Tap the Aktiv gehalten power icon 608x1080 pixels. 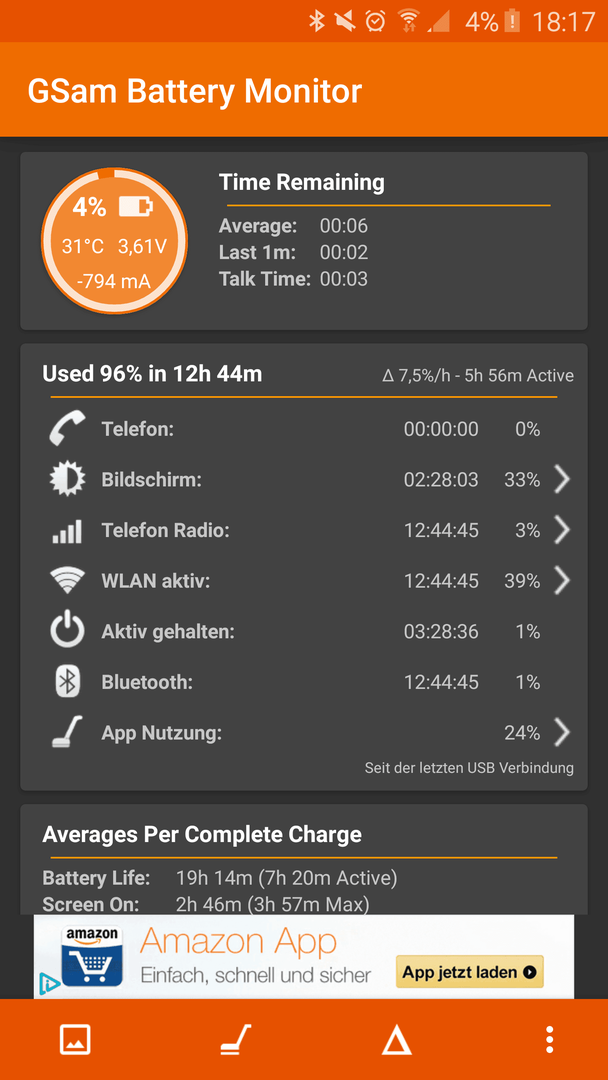pyautogui.click(x=67, y=631)
